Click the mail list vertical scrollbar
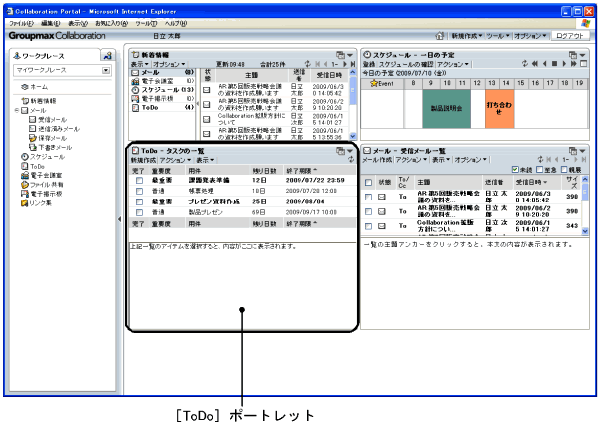This screenshot has height=428, width=600. tap(585, 205)
